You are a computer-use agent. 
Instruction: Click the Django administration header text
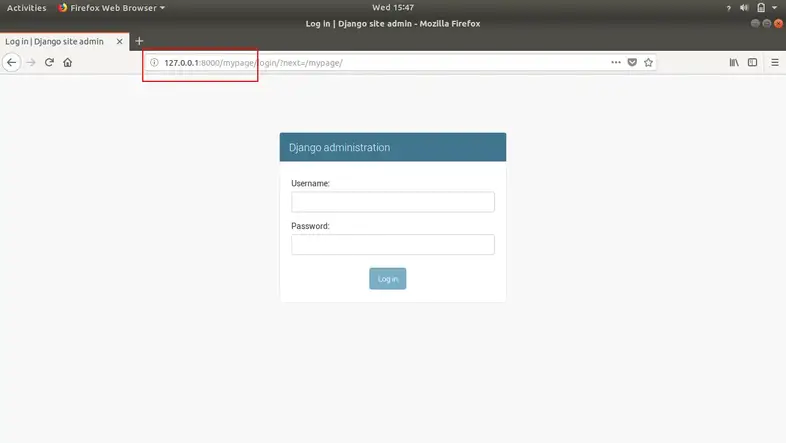click(x=339, y=147)
